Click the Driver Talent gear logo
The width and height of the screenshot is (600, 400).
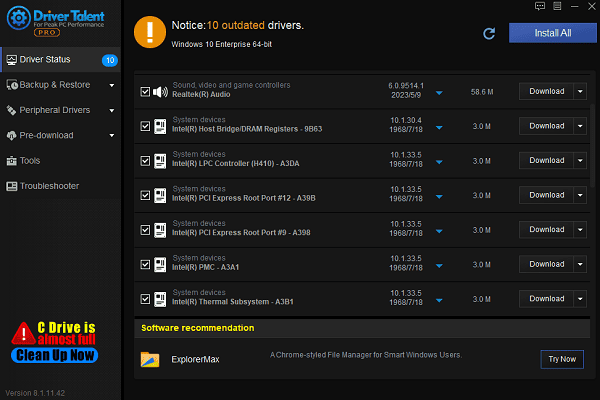(18, 18)
